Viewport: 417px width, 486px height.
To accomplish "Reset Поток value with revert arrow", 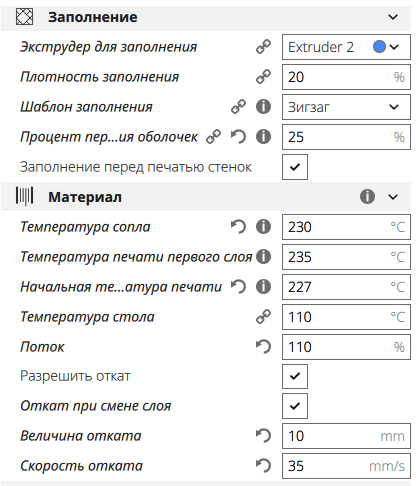I will click(x=263, y=347).
